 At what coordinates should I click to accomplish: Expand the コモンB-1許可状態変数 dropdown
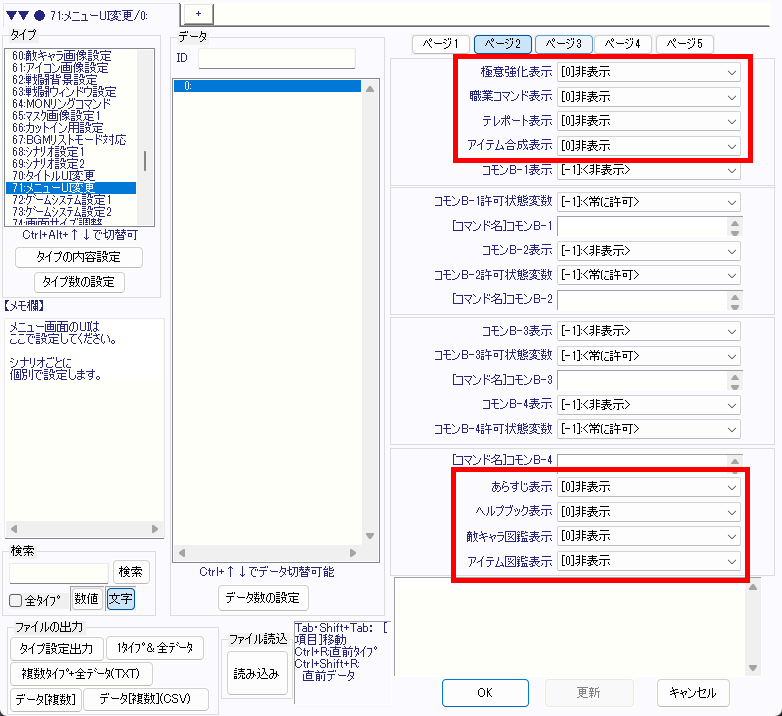[x=649, y=202]
